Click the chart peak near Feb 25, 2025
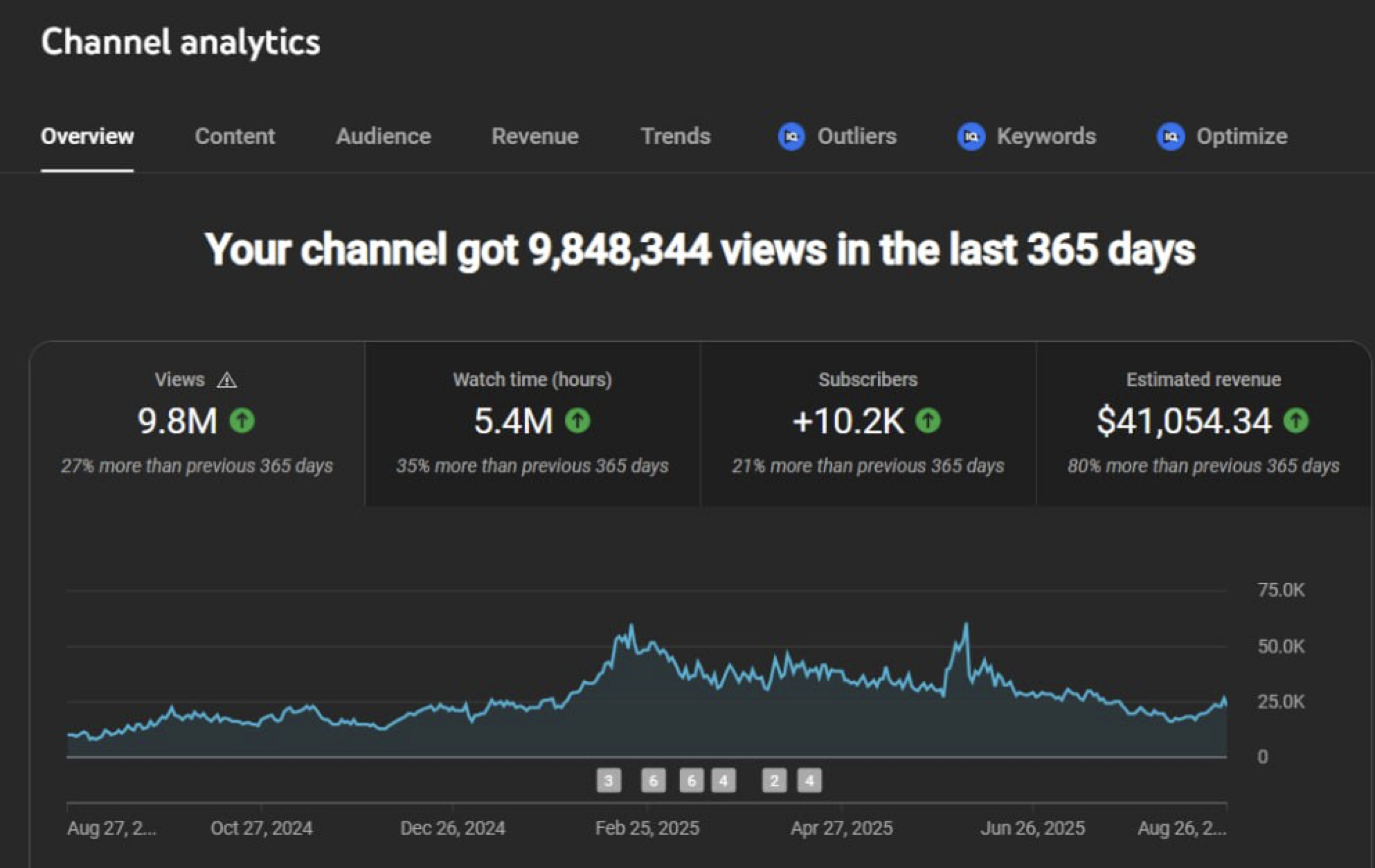Image resolution: width=1375 pixels, height=868 pixels. (631, 626)
